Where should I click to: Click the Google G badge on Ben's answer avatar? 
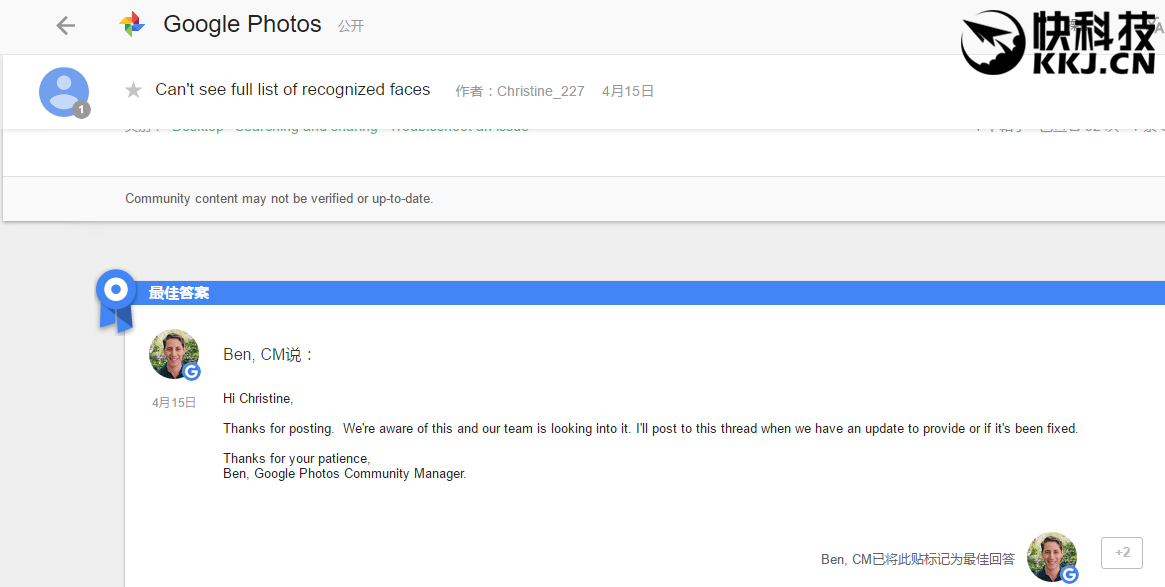(x=191, y=372)
